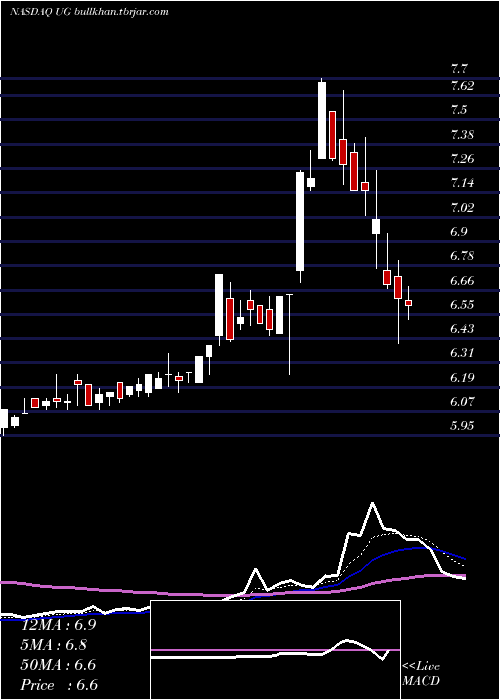Click the 7.7 price axis label

[x=459, y=69]
